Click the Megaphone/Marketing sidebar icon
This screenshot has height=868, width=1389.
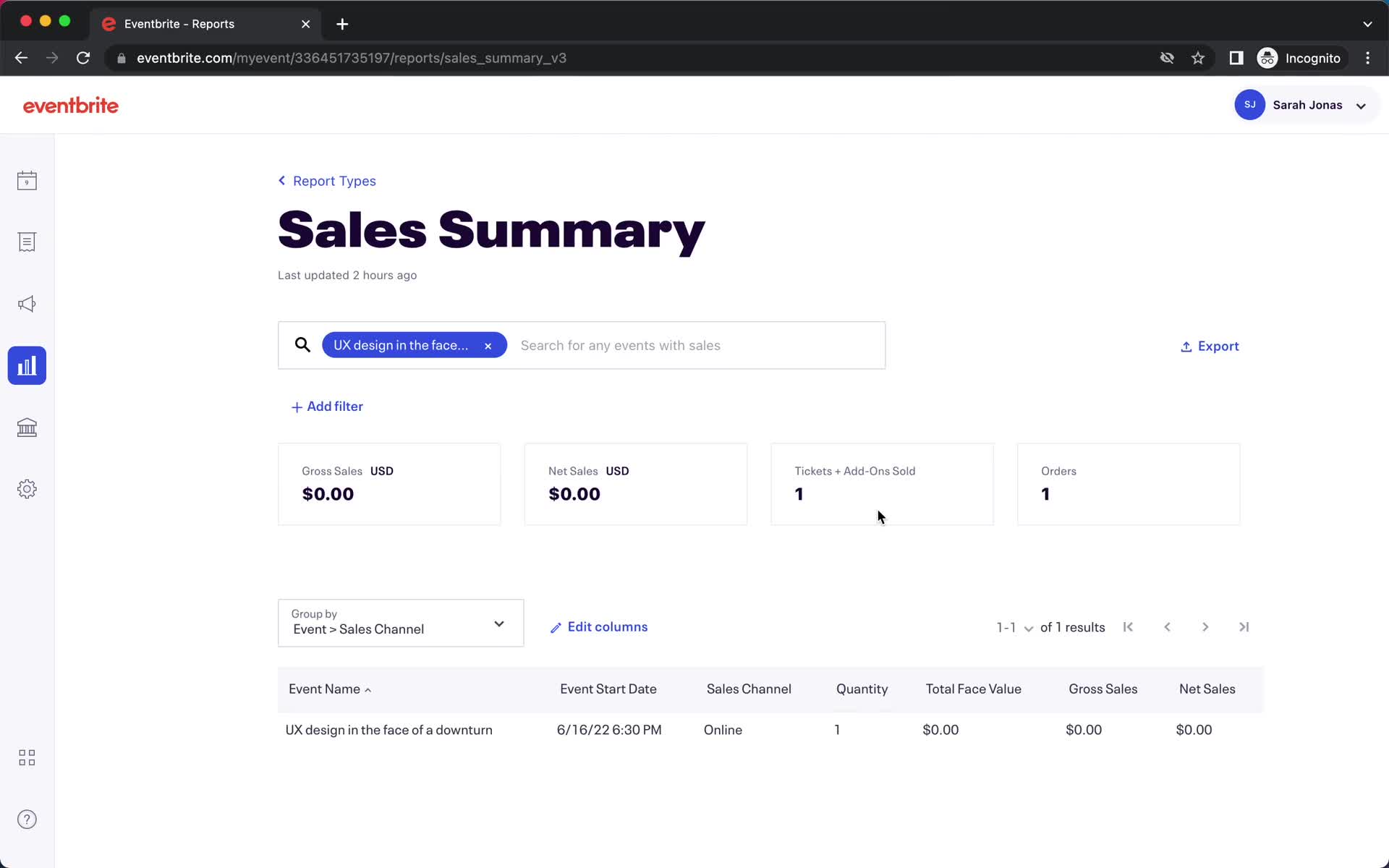(x=27, y=304)
